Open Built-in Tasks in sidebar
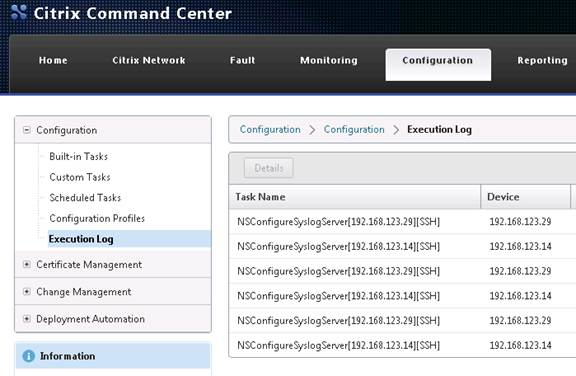The width and height of the screenshot is (576, 376). [x=79, y=156]
